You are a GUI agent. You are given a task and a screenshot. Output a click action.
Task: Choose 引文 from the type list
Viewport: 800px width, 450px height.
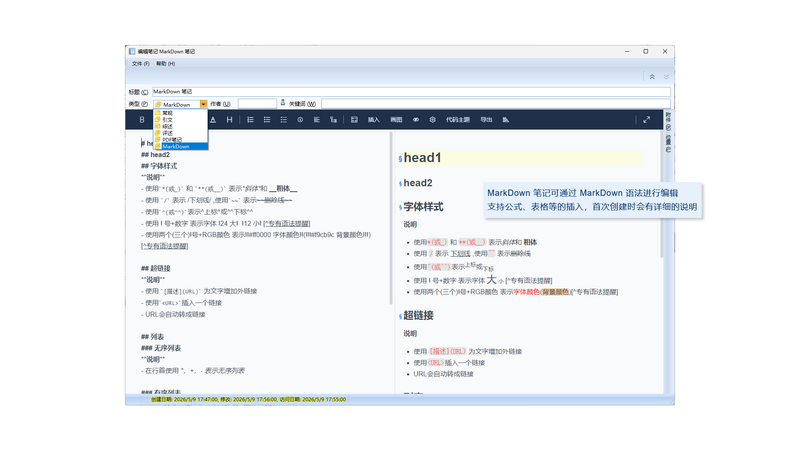point(181,119)
